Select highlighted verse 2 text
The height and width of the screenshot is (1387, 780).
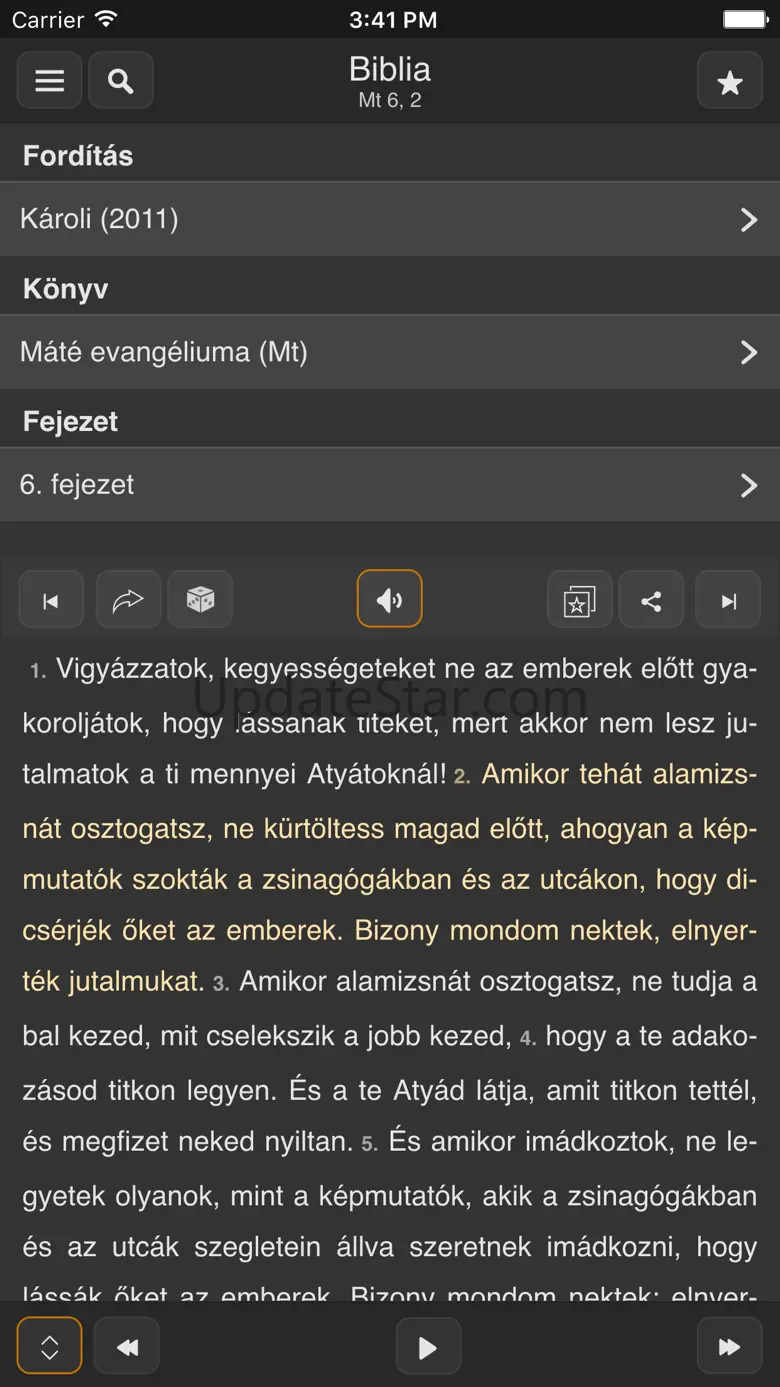pyautogui.click(x=390, y=880)
